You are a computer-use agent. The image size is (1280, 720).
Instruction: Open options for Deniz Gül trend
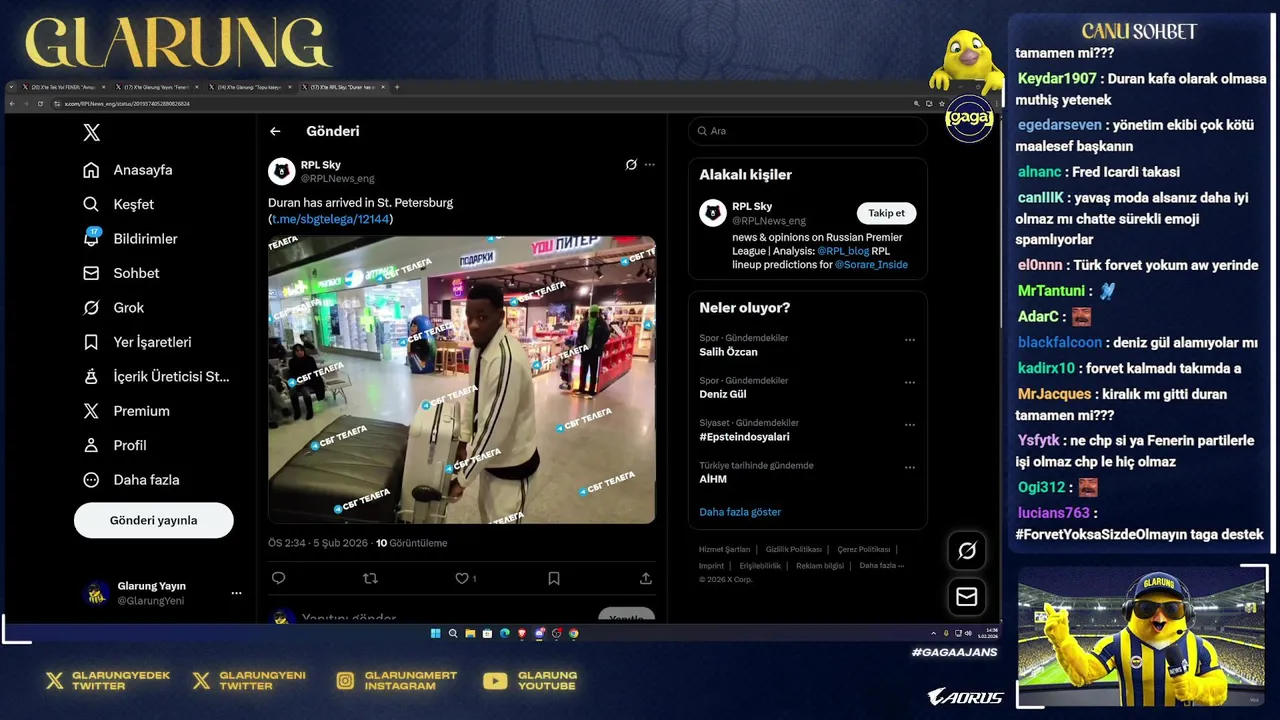coord(910,382)
